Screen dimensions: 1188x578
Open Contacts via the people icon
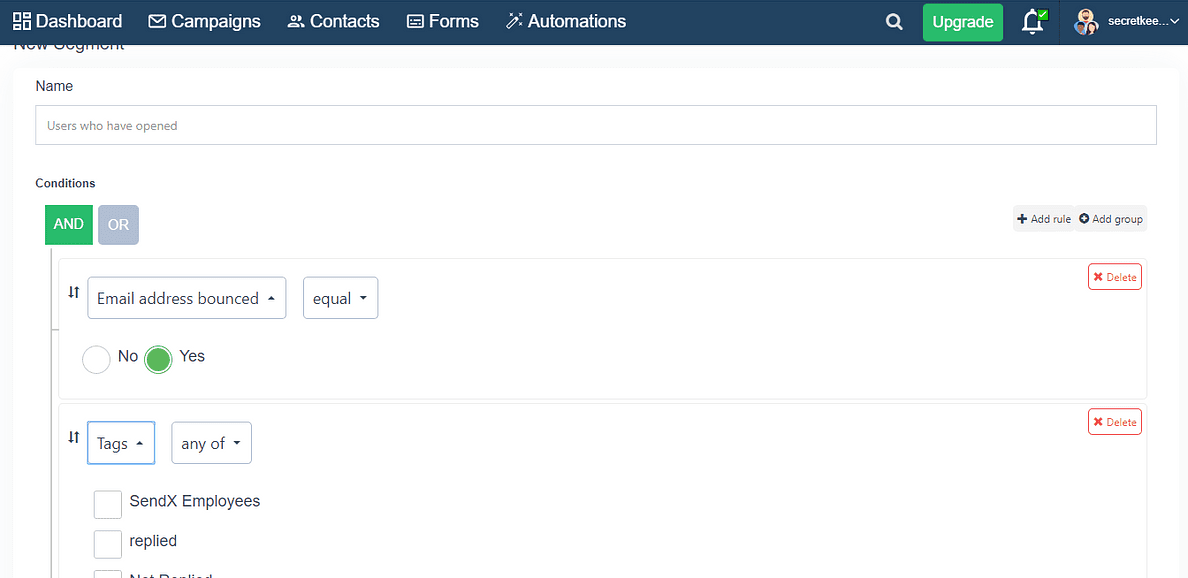click(293, 20)
